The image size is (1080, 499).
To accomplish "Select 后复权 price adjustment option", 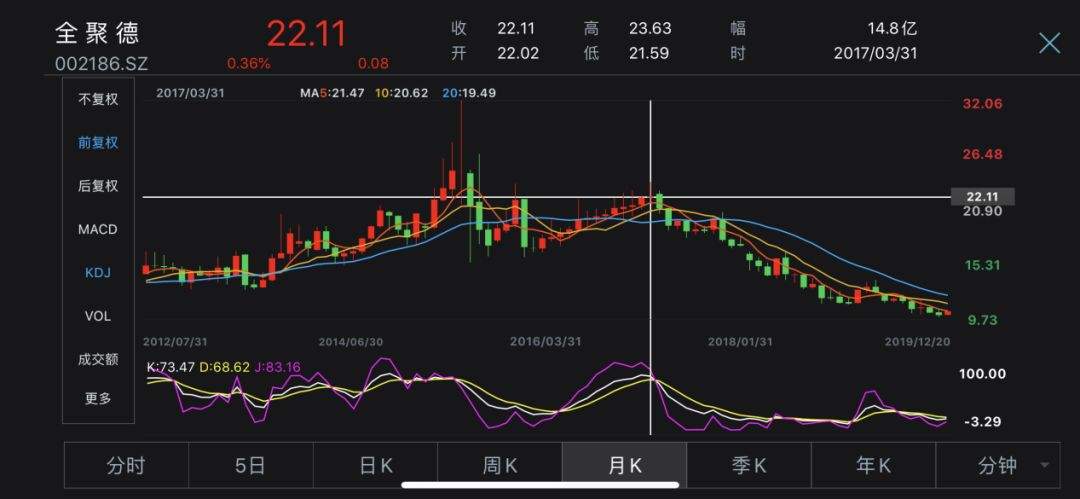I will 98,186.
